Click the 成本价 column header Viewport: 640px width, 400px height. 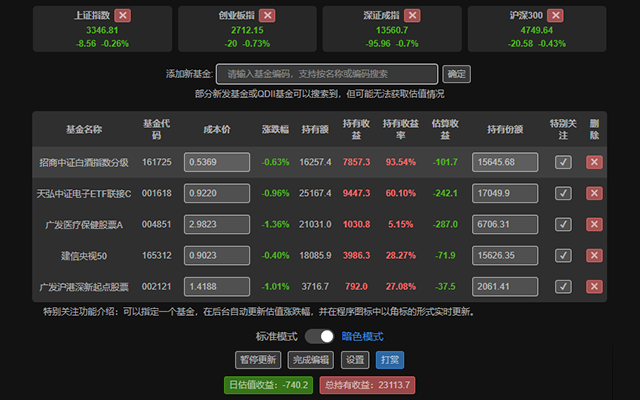(x=217, y=130)
